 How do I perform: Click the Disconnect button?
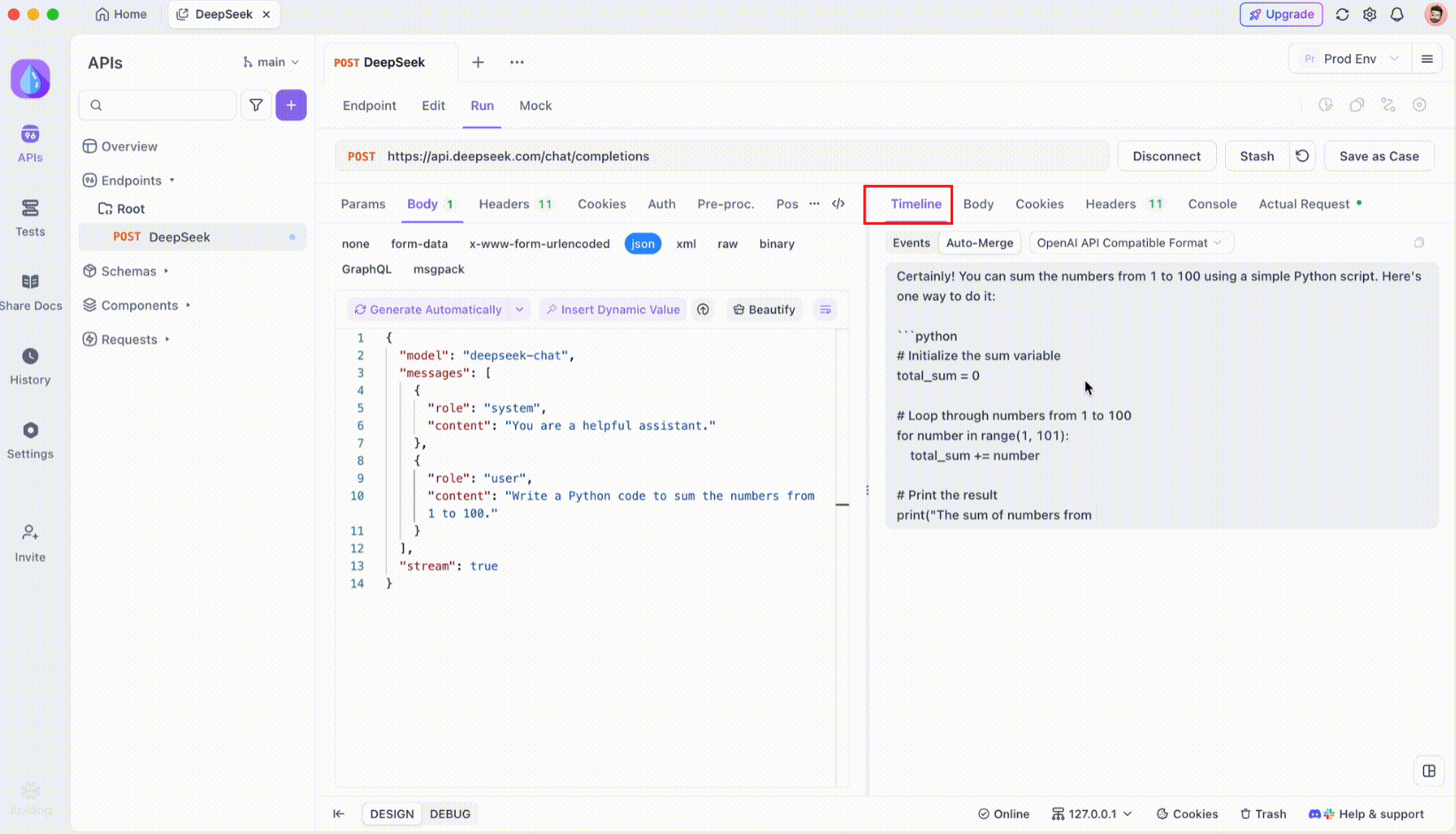pos(1167,156)
